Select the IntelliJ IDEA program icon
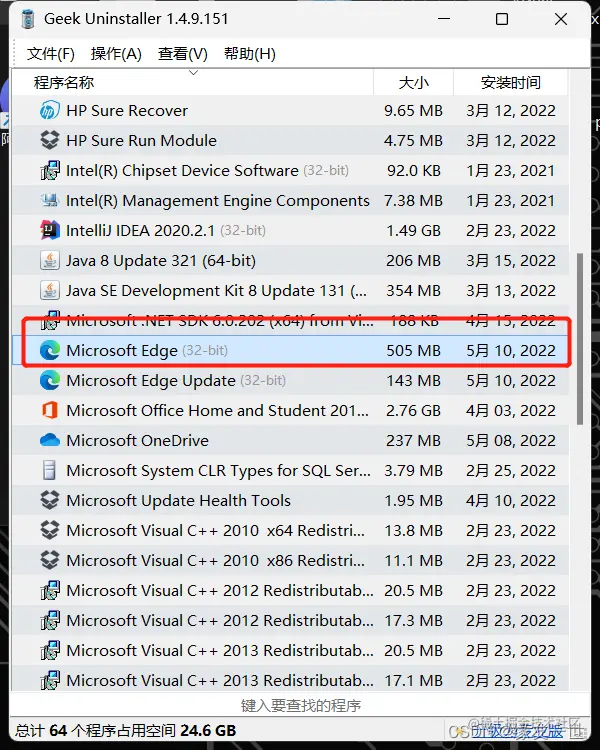Image resolution: width=600 pixels, height=750 pixels. (x=50, y=231)
